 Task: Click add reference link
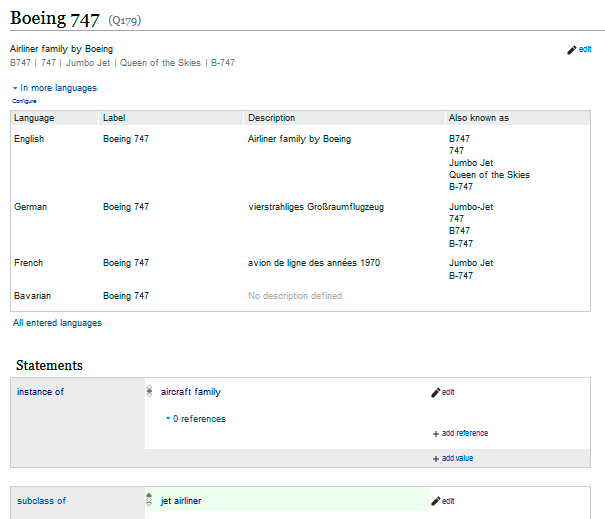(465, 433)
